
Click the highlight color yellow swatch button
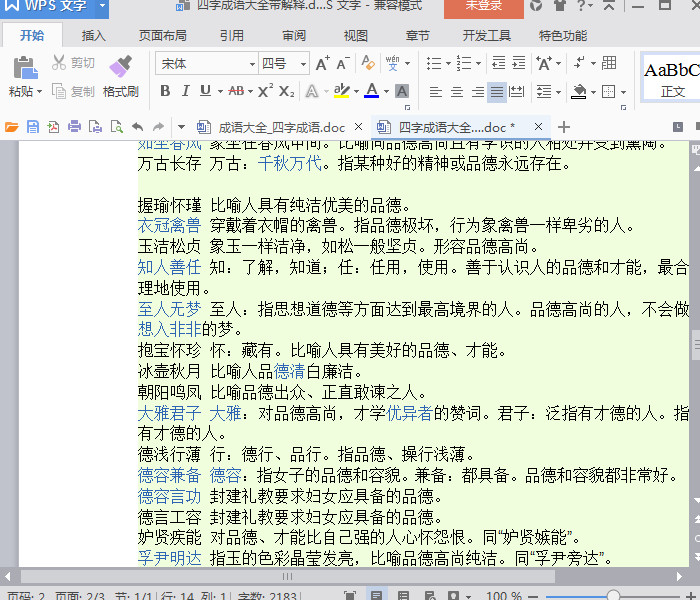pos(342,91)
